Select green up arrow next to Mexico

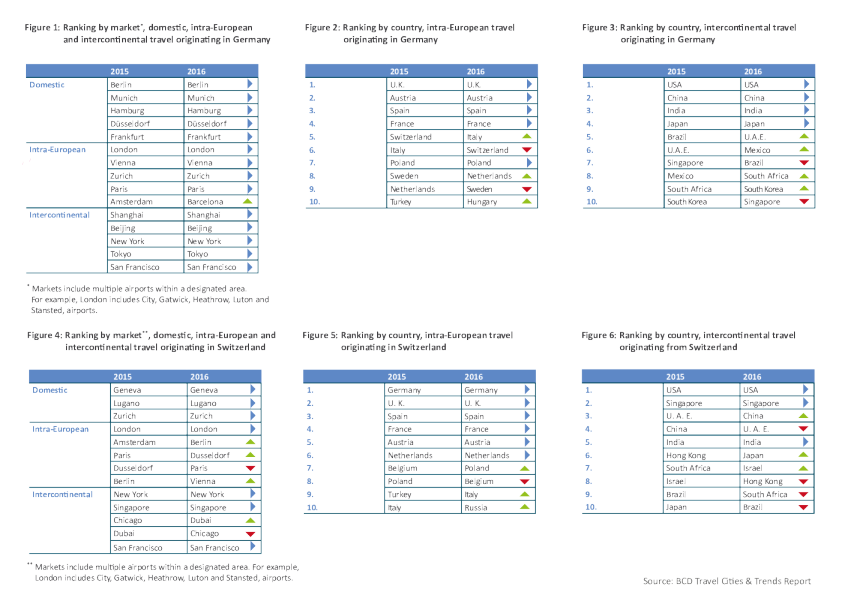[805, 150]
